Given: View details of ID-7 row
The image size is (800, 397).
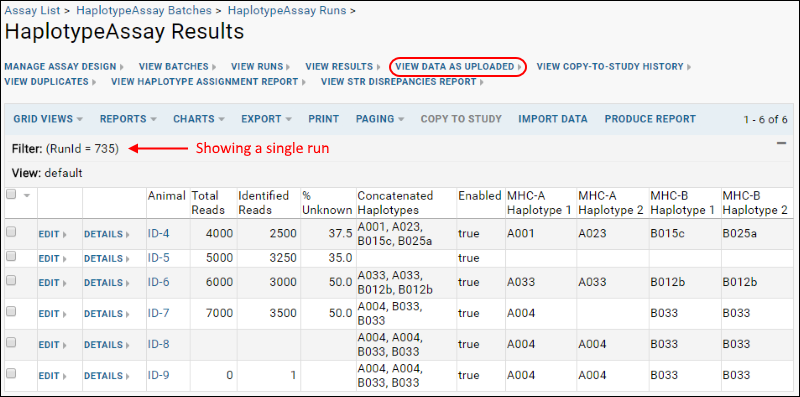Looking at the screenshot, I should 107,314.
